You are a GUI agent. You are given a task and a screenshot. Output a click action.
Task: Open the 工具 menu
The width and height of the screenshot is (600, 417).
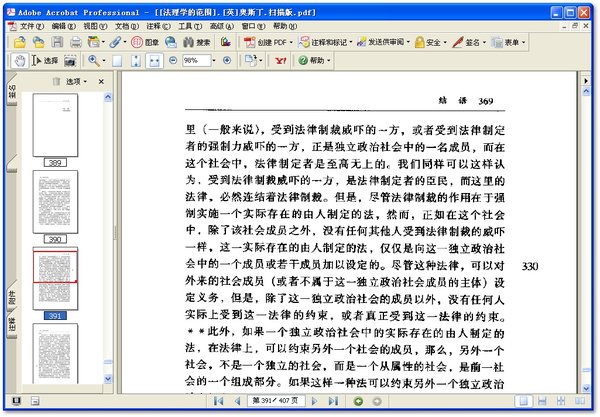(190, 26)
